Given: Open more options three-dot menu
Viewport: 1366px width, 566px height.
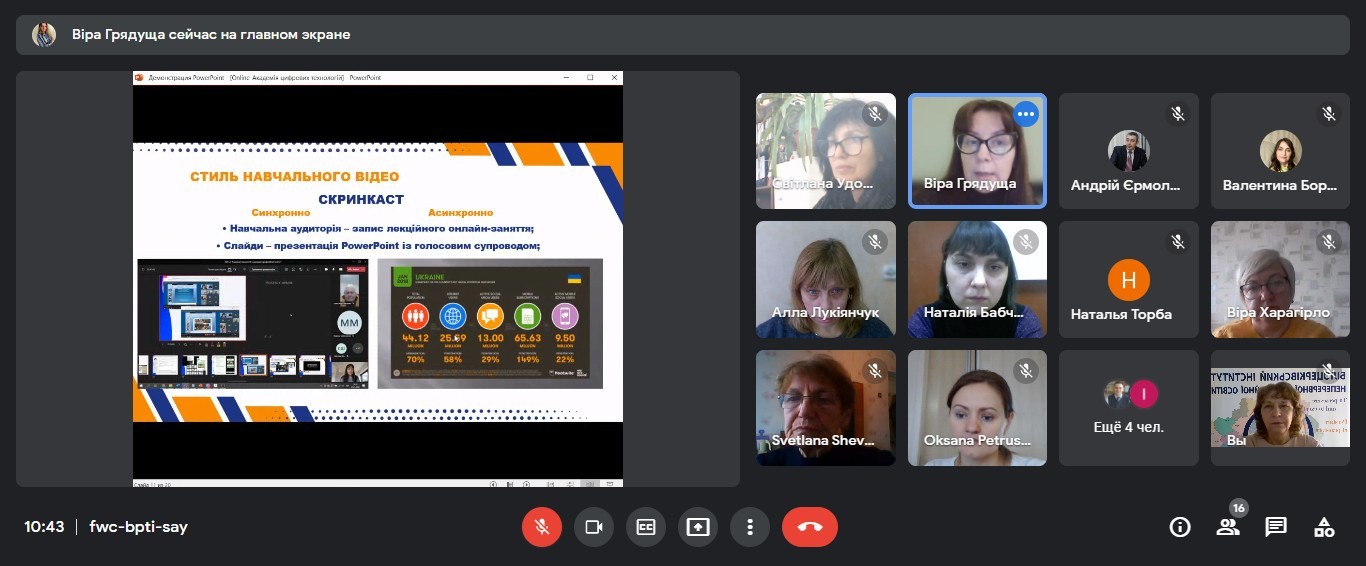Looking at the screenshot, I should pos(750,527).
